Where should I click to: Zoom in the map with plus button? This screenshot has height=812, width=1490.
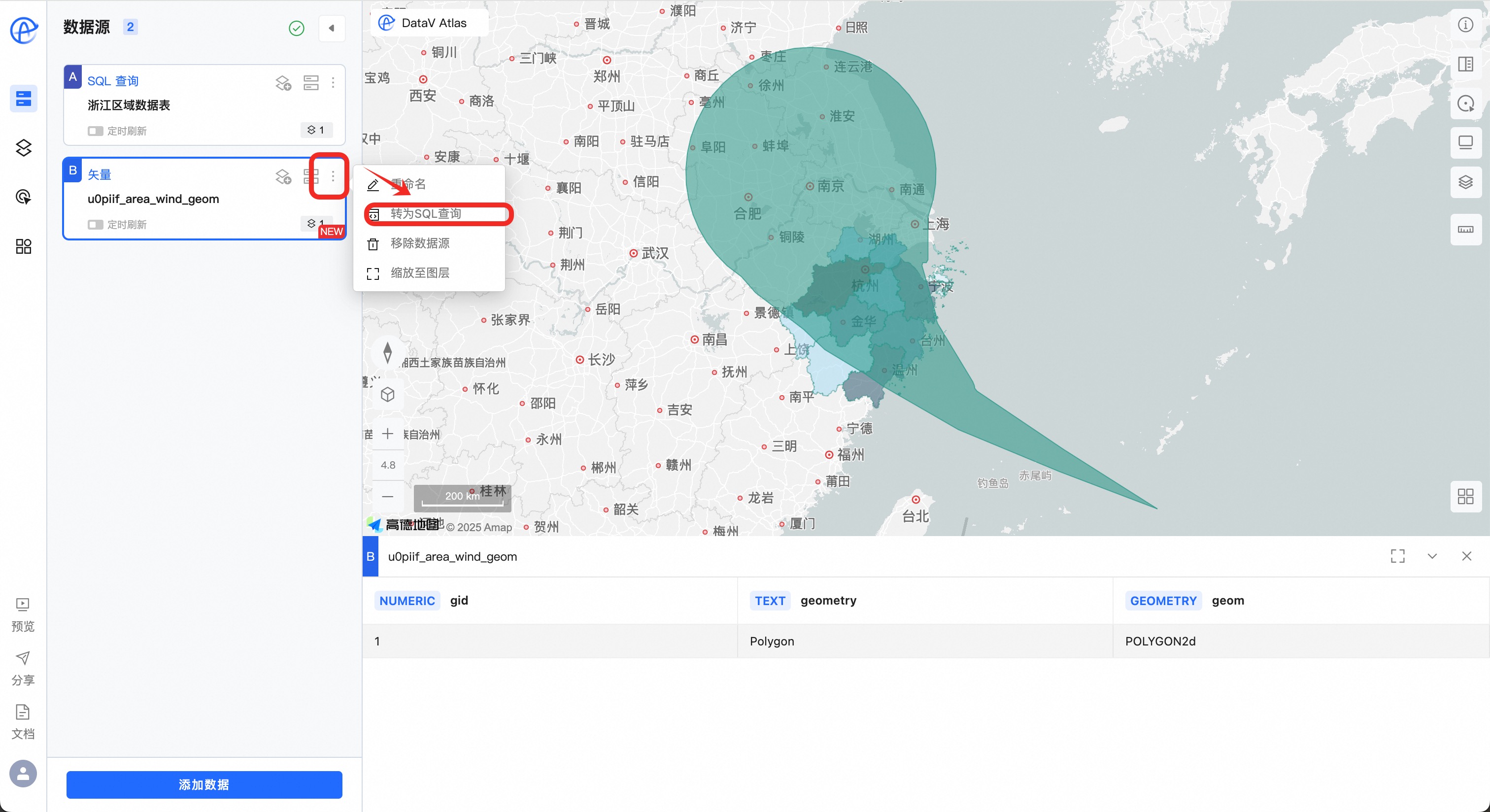(388, 434)
